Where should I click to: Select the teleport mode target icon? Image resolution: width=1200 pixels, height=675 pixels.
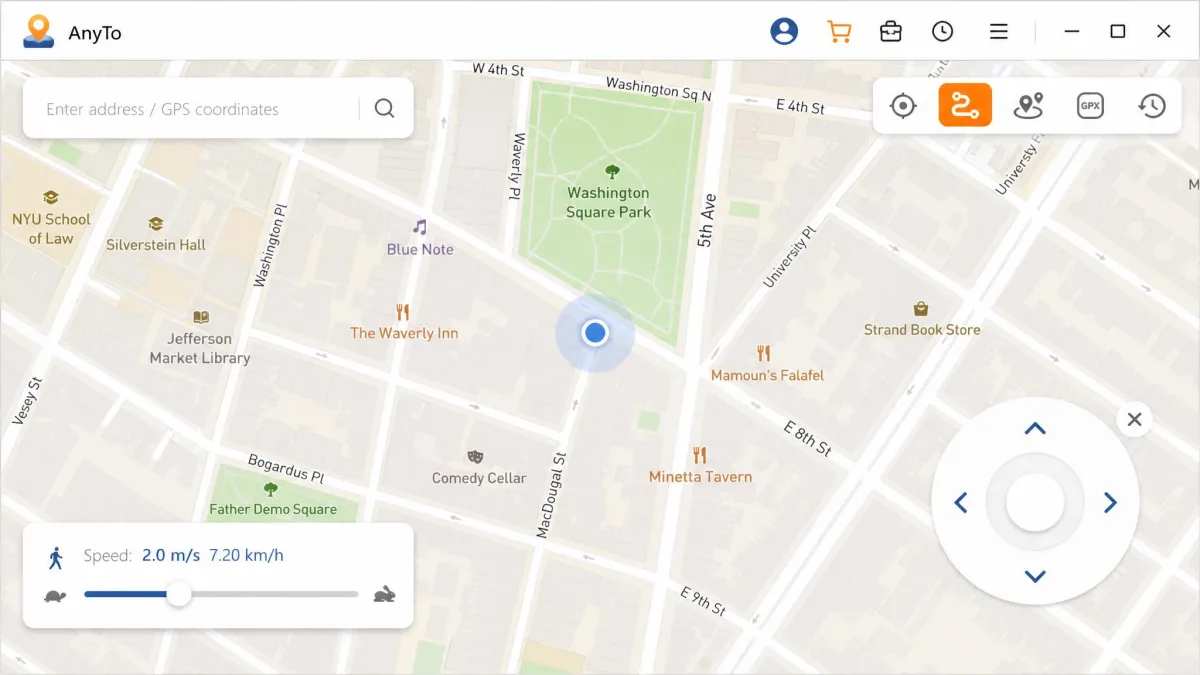point(903,106)
